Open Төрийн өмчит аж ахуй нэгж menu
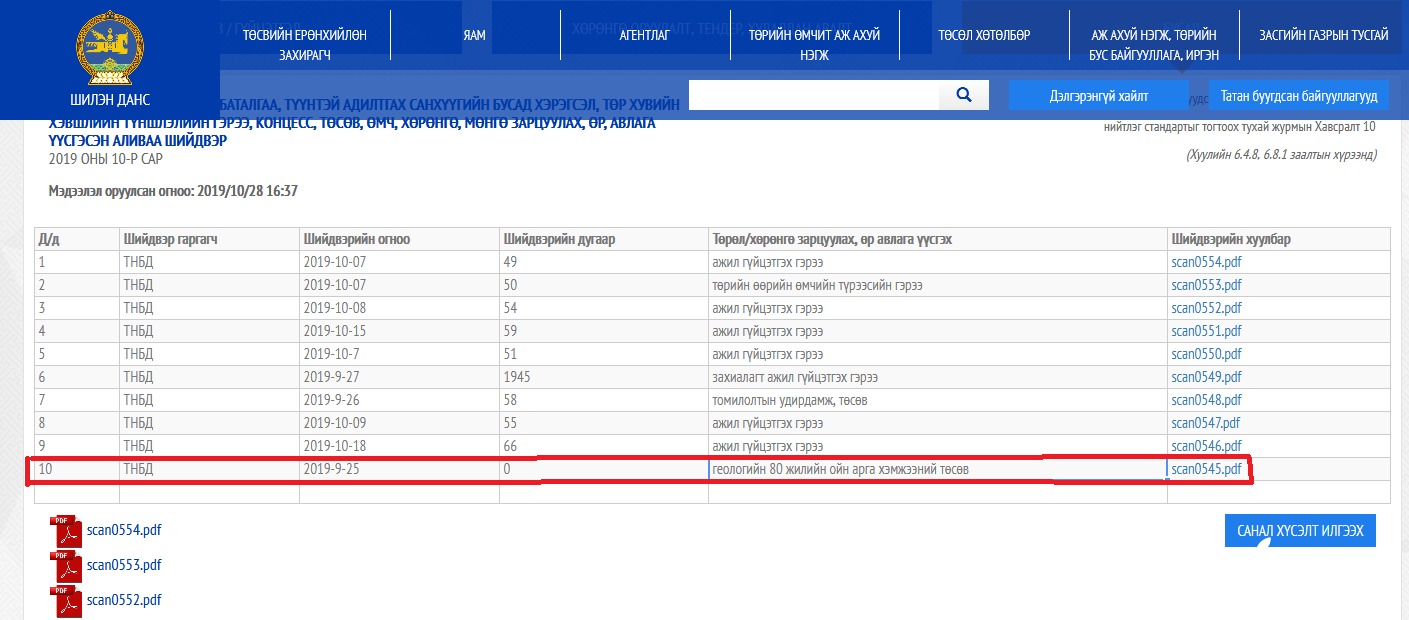This screenshot has width=1409, height=620. (814, 45)
